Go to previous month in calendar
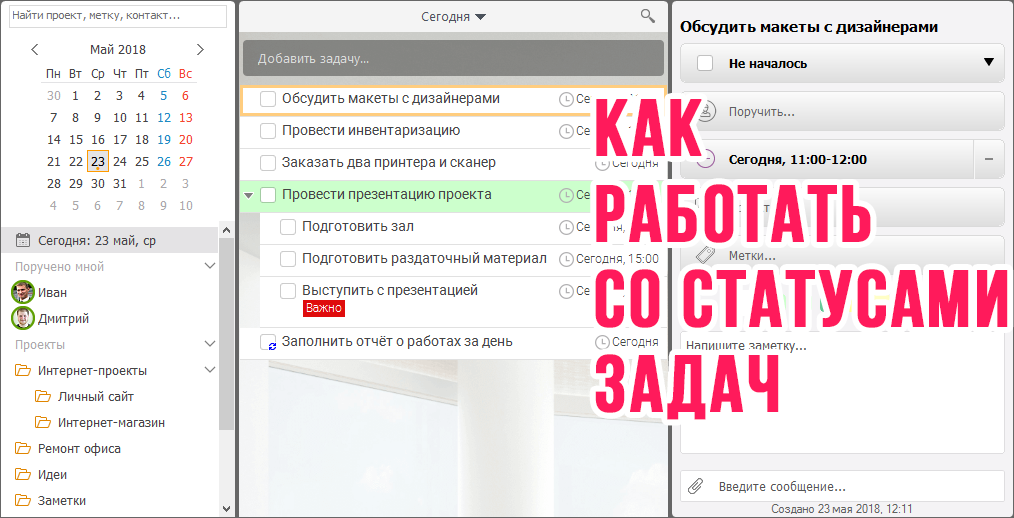The height and width of the screenshot is (518, 1014). tap(35, 49)
